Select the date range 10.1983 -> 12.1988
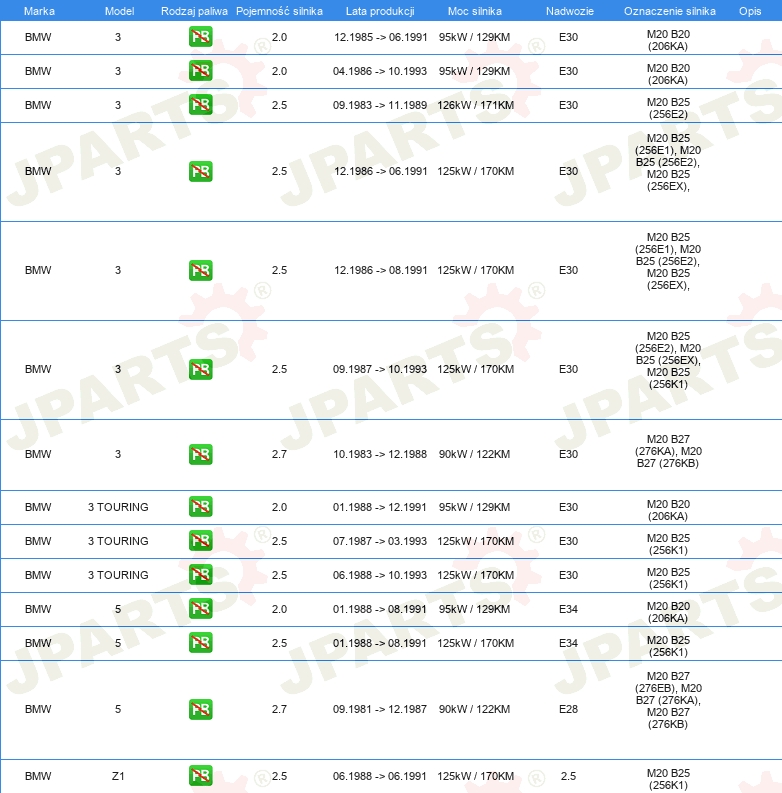 (380, 454)
